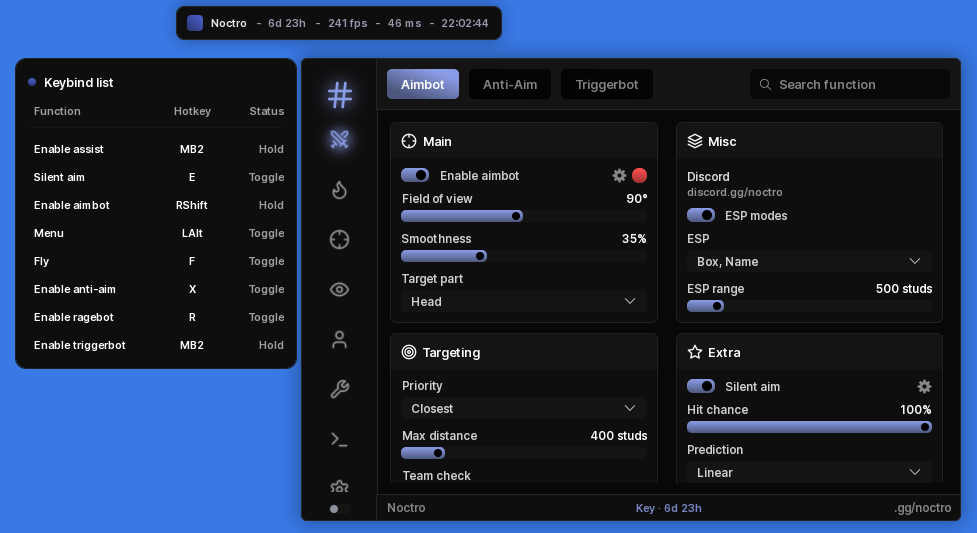Click the Hotkey column header
Screen dimensions: 977x533
tap(192, 111)
